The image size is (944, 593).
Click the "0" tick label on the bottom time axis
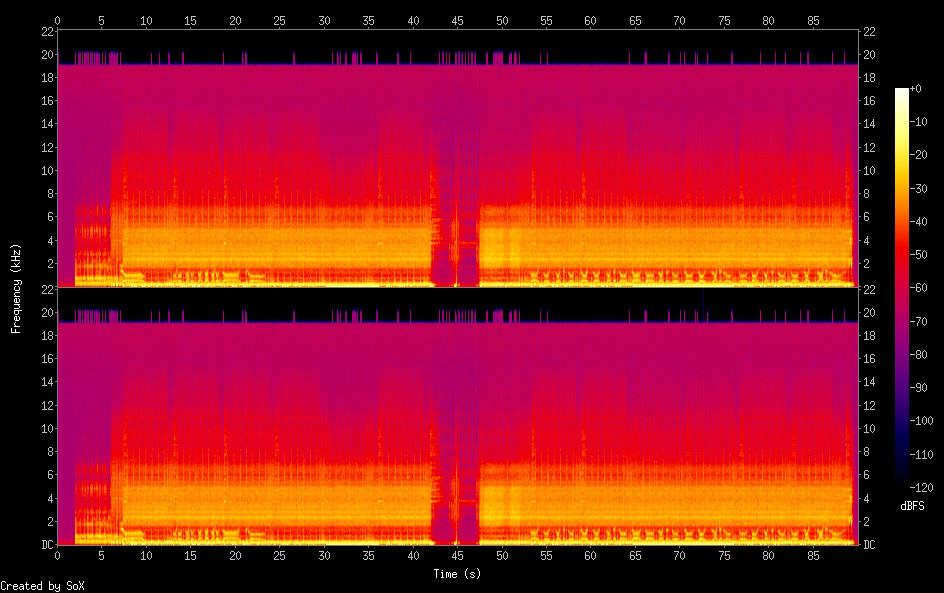(57, 556)
